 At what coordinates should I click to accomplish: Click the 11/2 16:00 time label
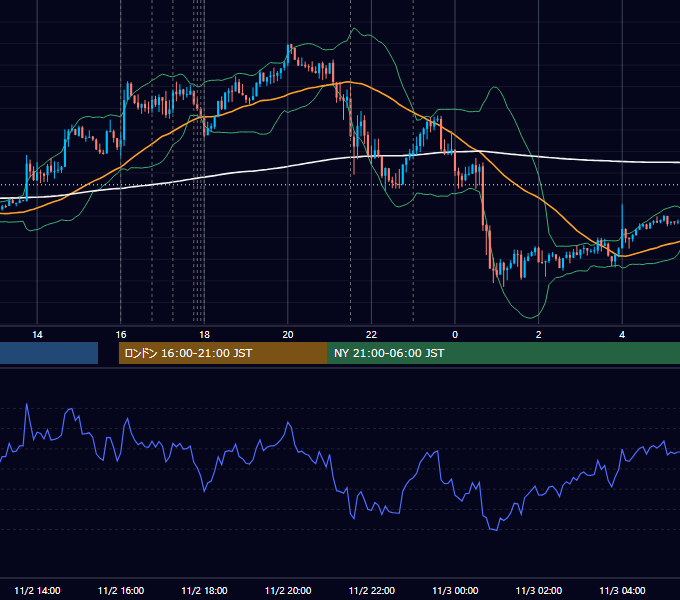[x=121, y=590]
